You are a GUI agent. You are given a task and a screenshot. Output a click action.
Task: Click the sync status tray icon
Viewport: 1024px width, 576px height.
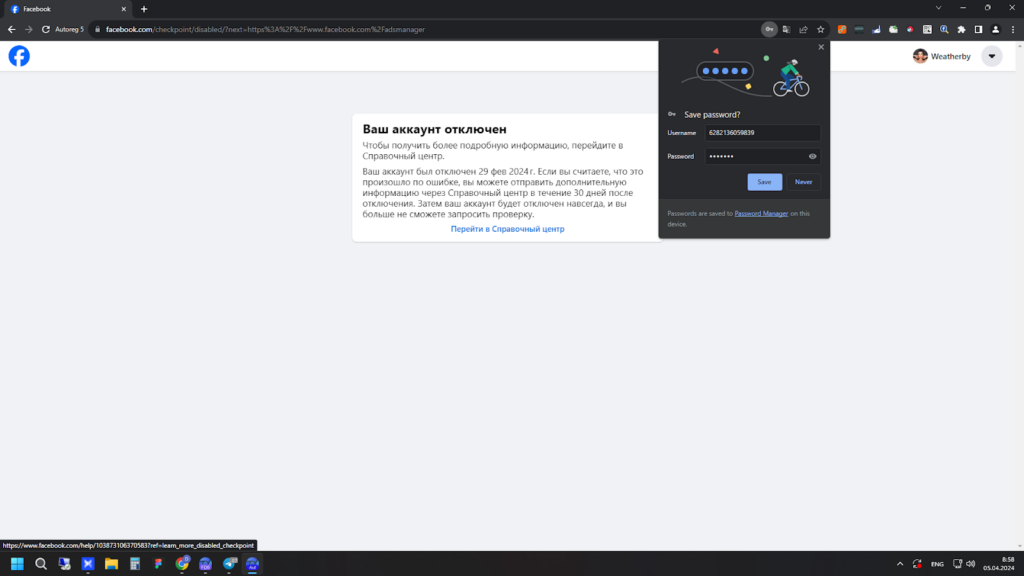[917, 564]
